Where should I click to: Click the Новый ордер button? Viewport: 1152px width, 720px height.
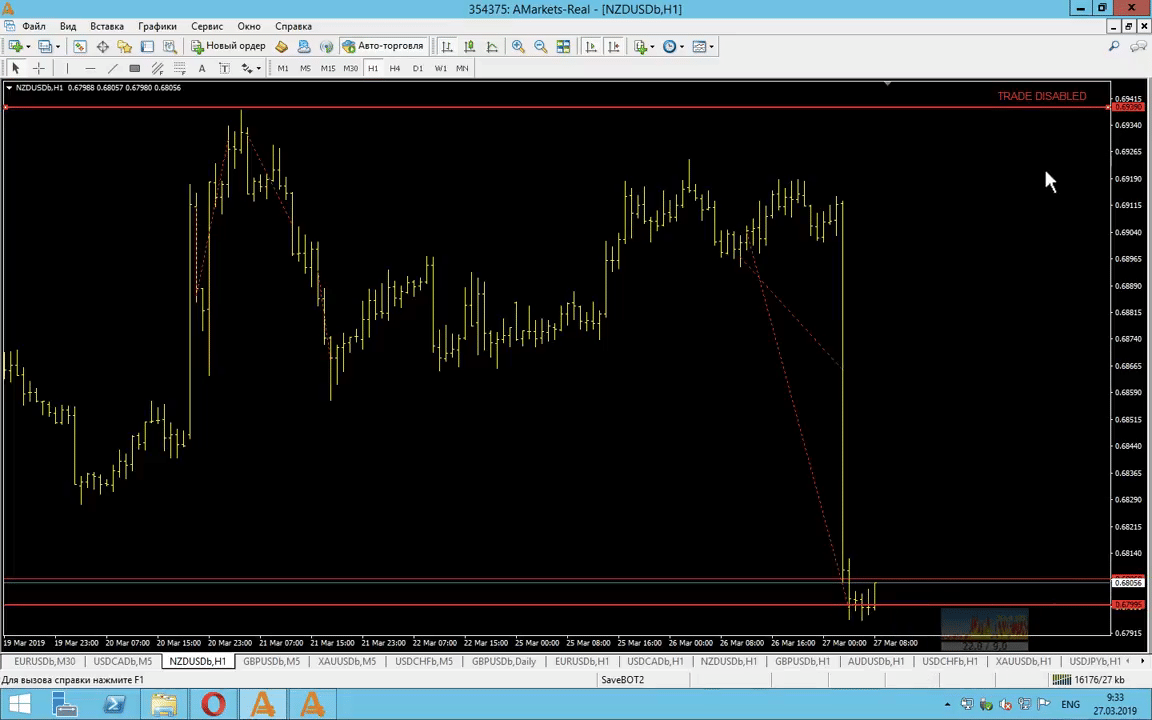click(x=228, y=46)
